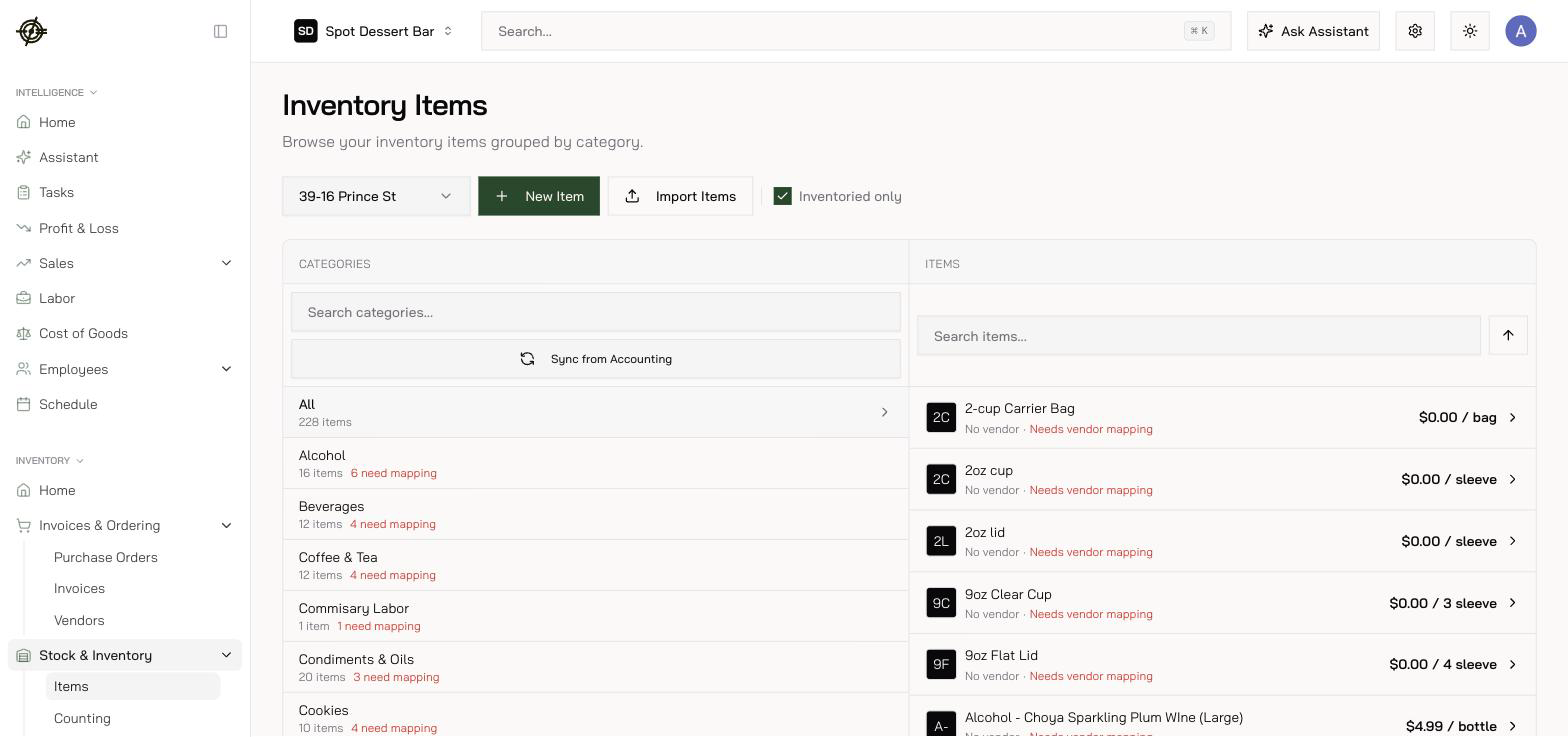Open the Spot Dessert Bar organization switcher
1568x737 pixels.
click(x=373, y=31)
